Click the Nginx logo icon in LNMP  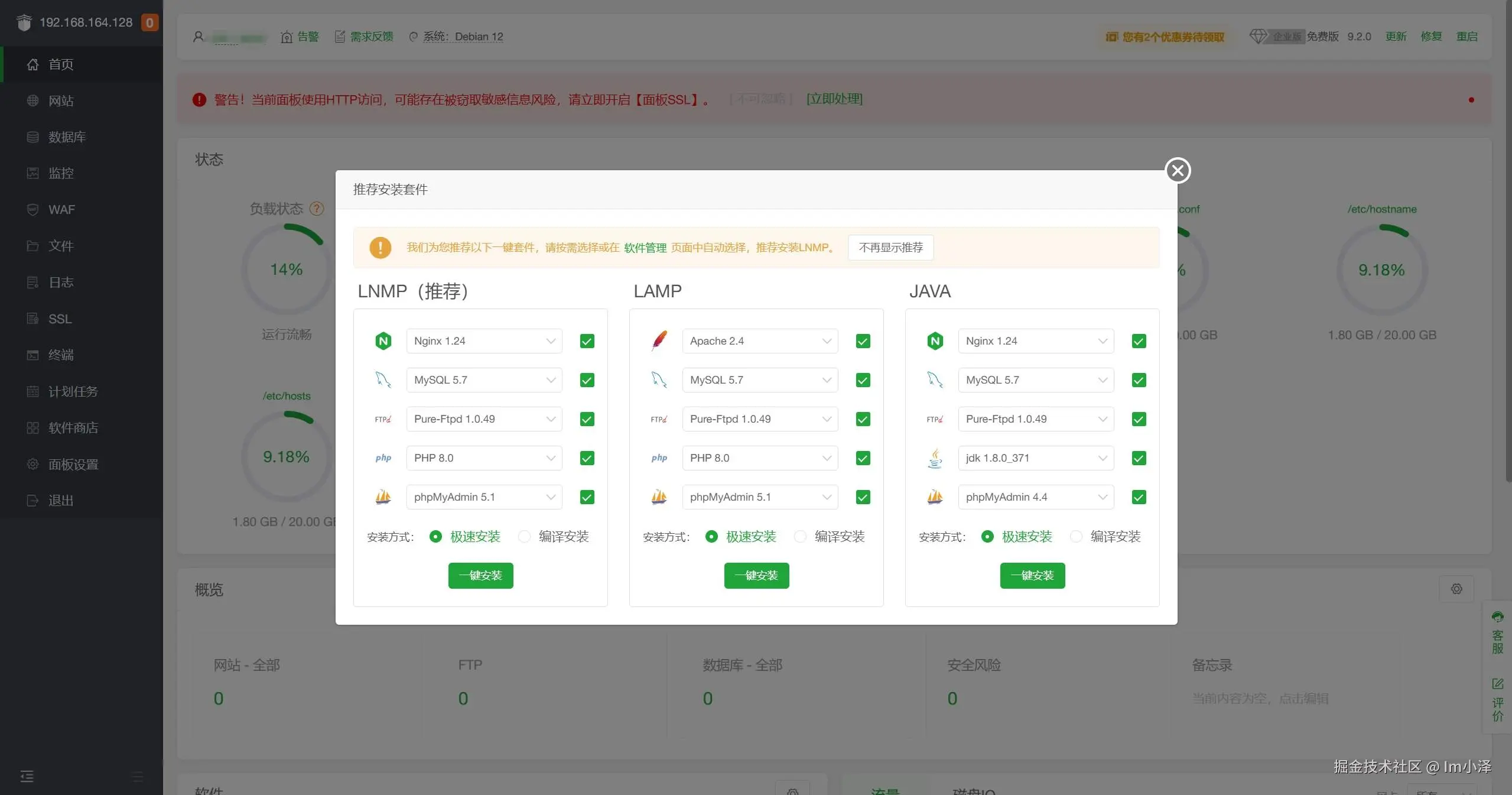(383, 341)
